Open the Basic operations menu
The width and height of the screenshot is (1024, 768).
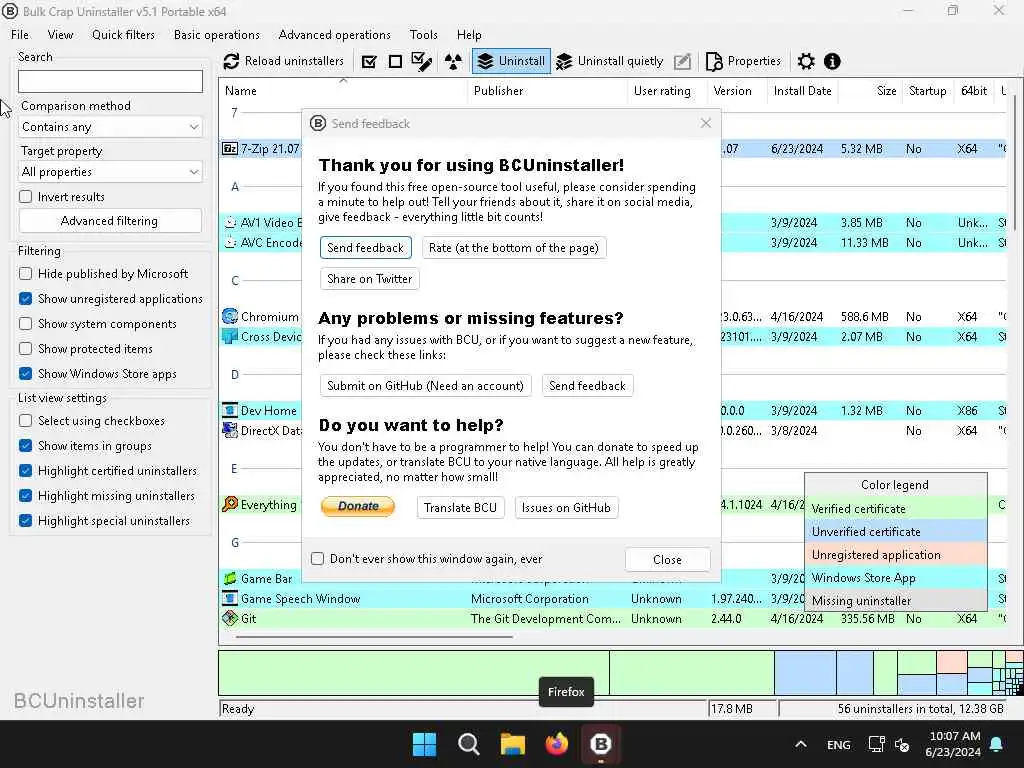pyautogui.click(x=217, y=35)
